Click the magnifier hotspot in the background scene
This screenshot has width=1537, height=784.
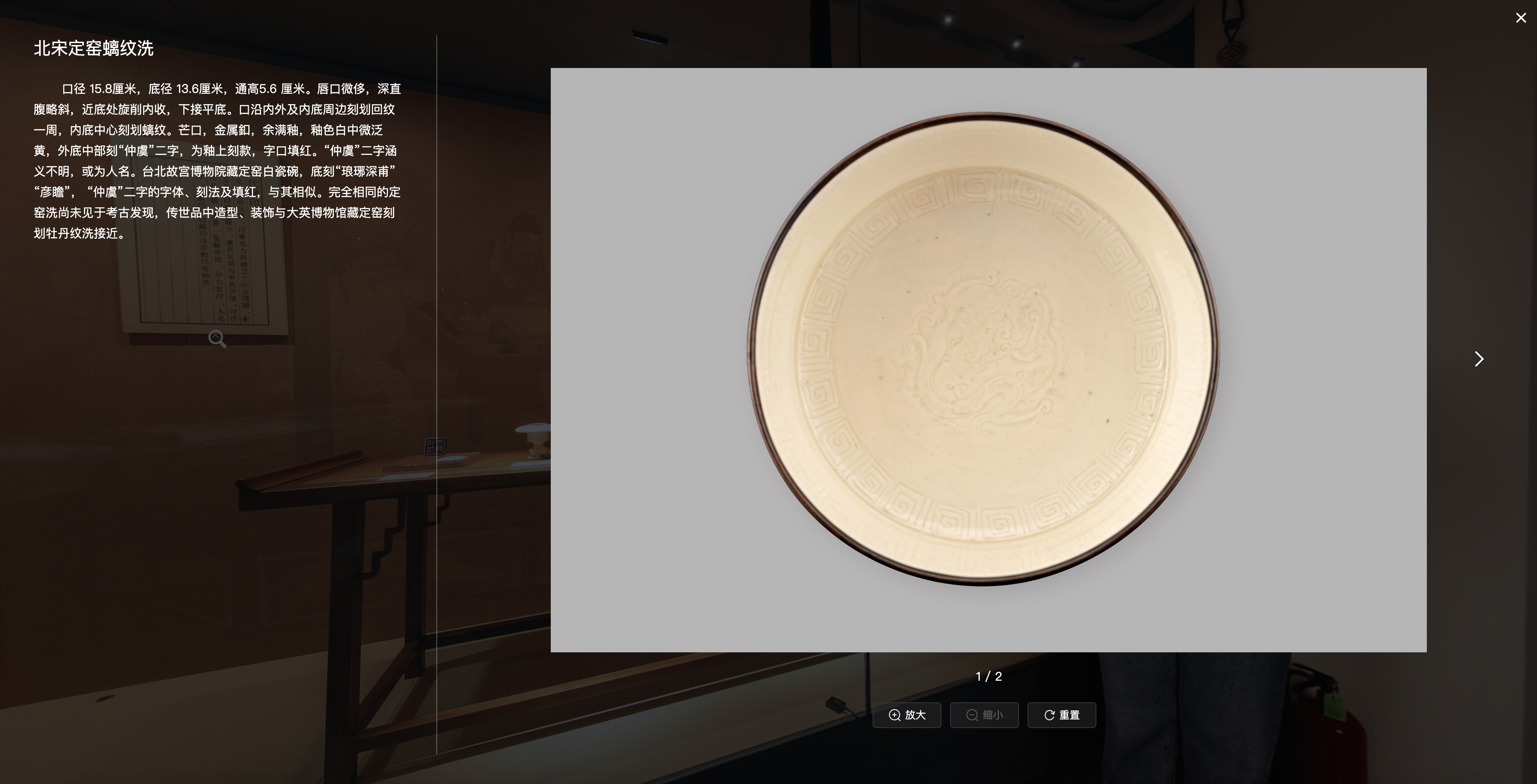(x=217, y=339)
